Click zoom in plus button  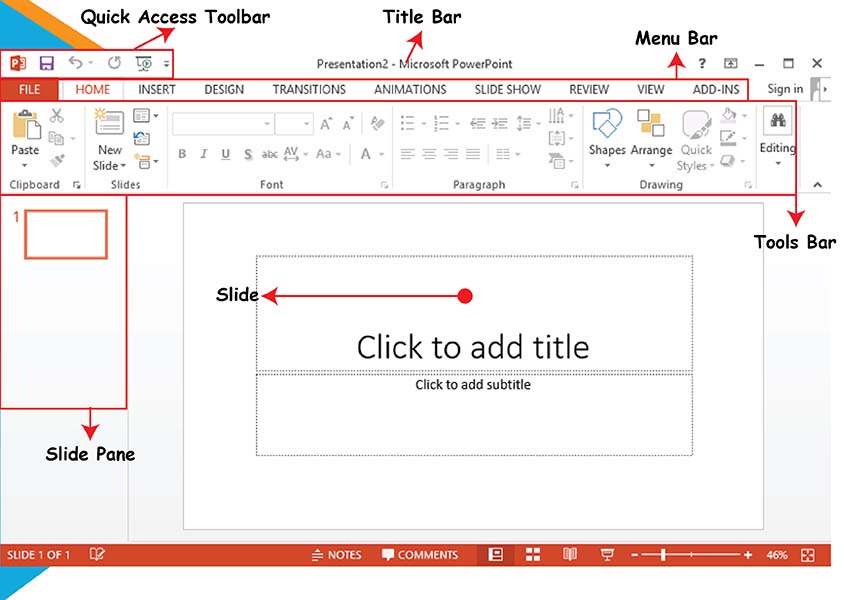[x=748, y=555]
